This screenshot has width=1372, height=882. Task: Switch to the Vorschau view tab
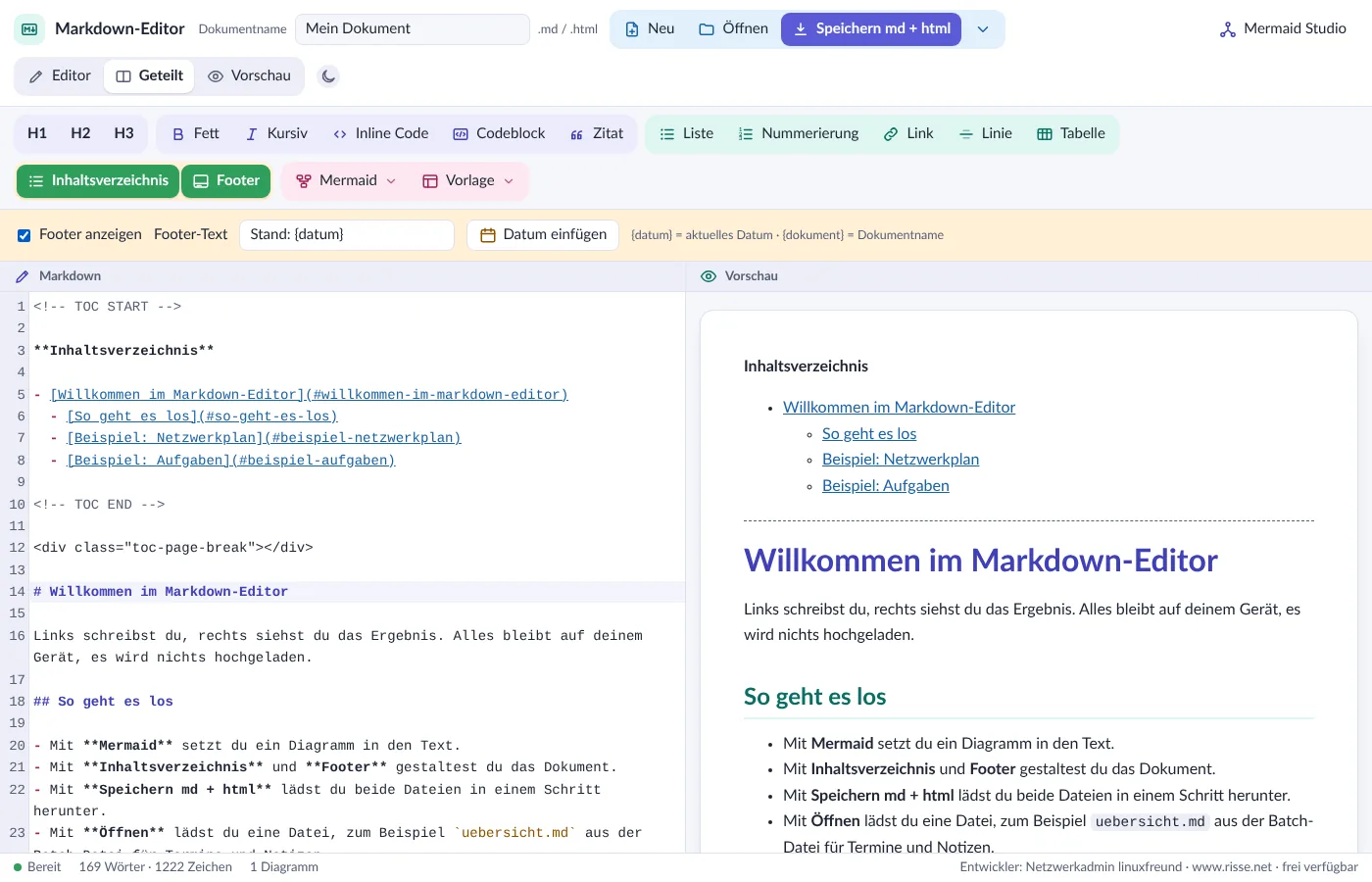pos(249,75)
